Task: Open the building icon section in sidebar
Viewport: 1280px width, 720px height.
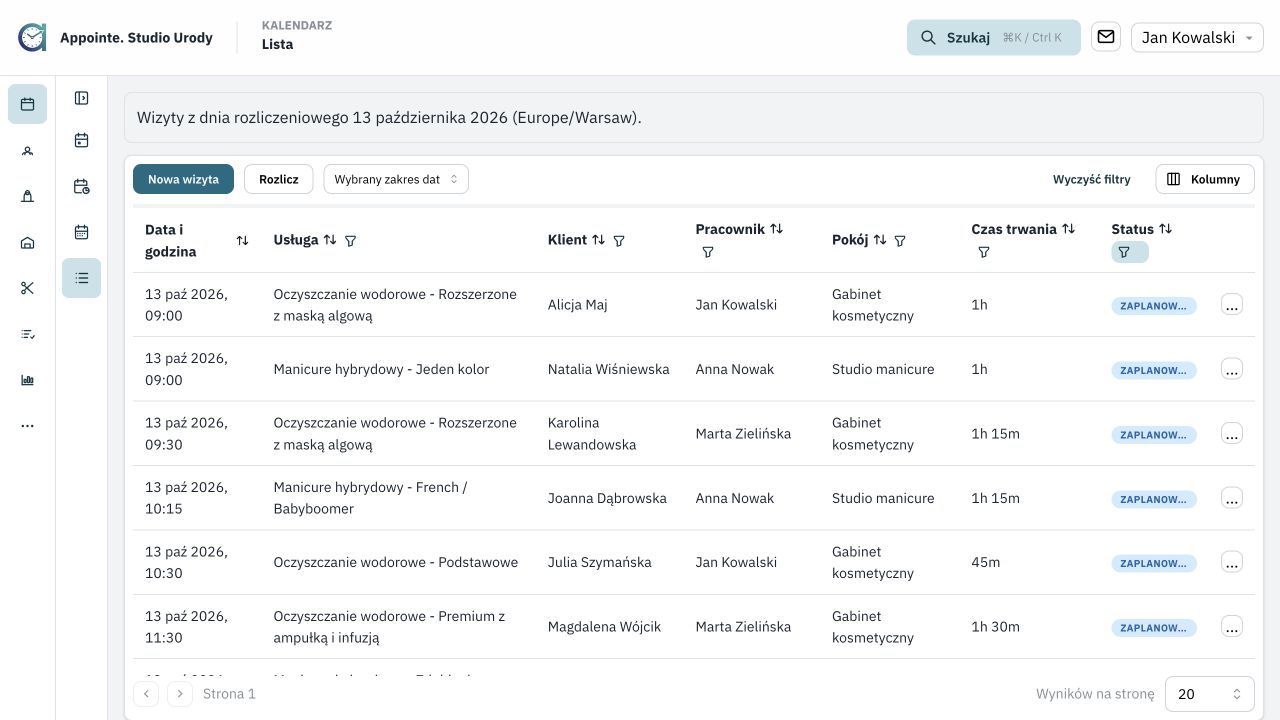Action: [27, 243]
